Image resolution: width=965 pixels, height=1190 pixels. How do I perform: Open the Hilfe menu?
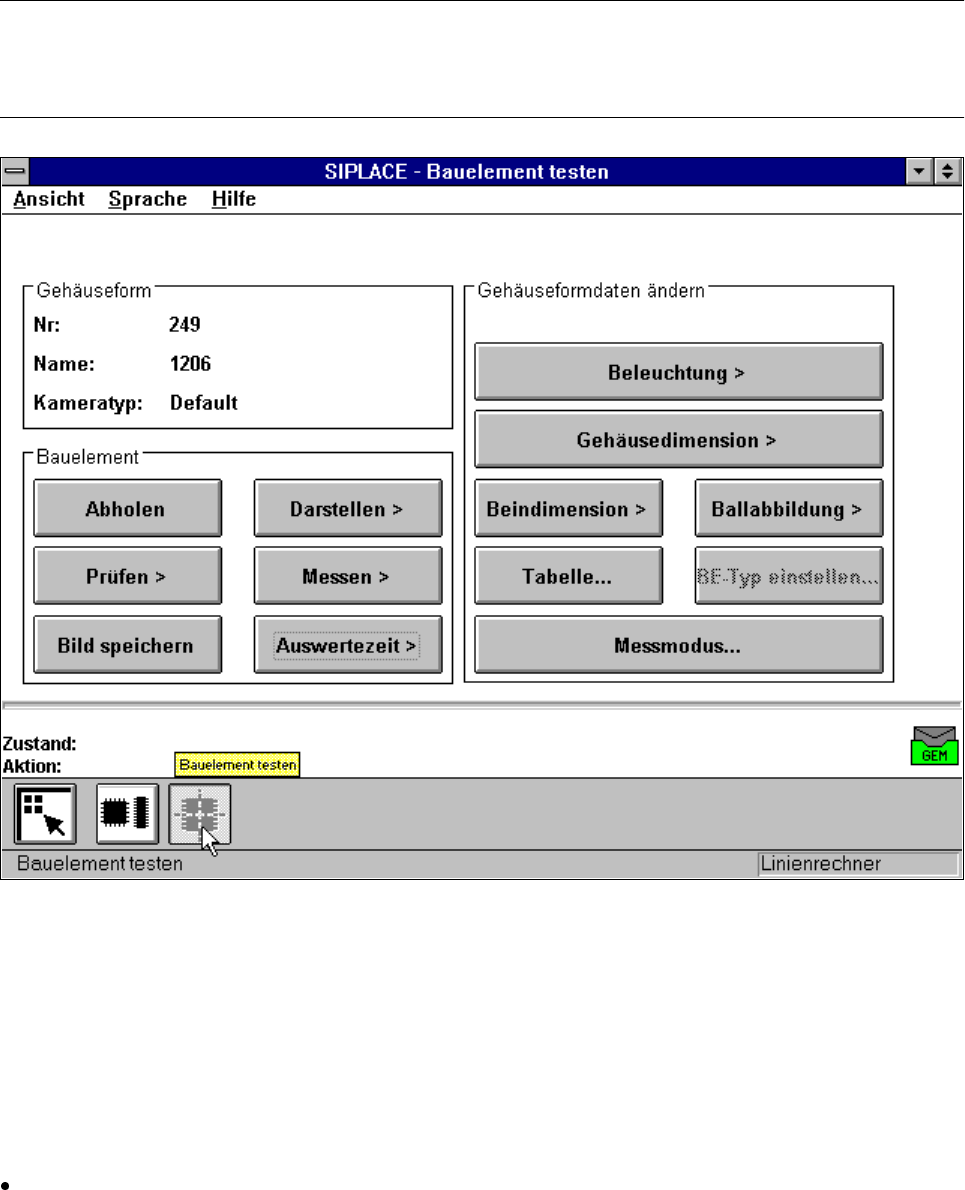tap(234, 199)
